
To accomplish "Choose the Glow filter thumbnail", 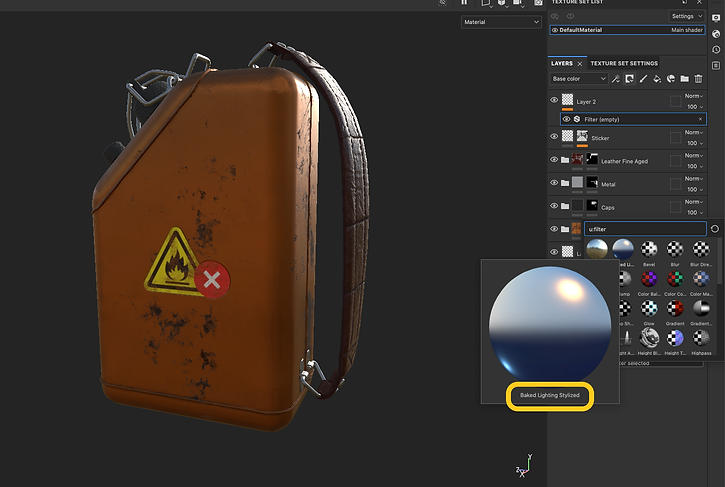I will click(x=649, y=308).
